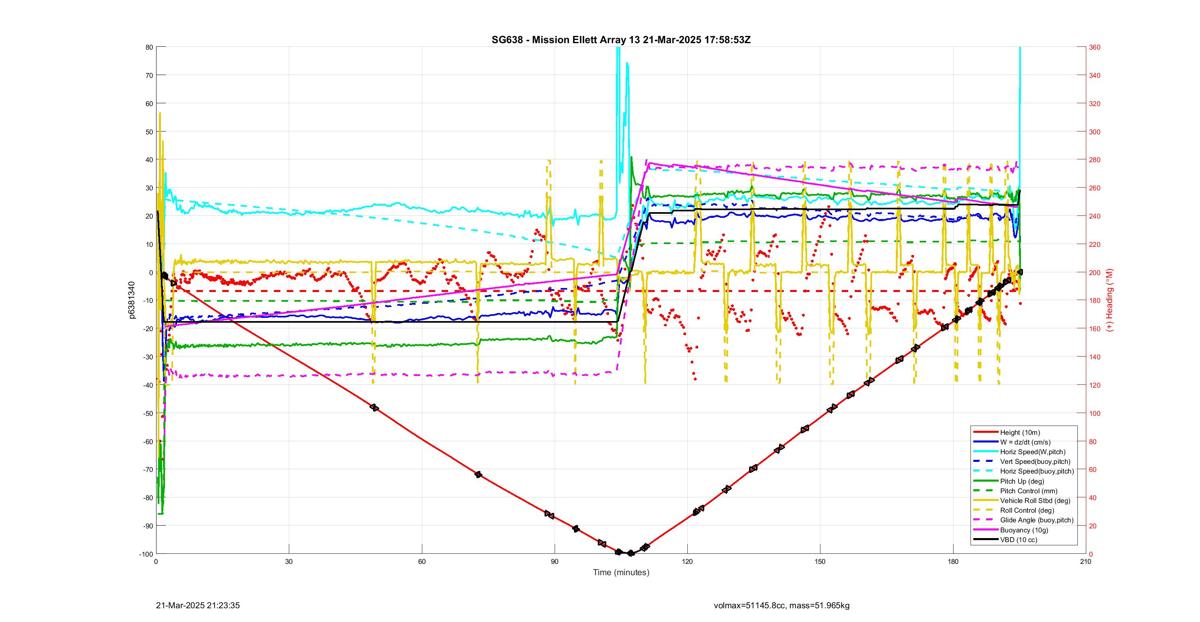Click left axis tick label '-30'

point(147,357)
